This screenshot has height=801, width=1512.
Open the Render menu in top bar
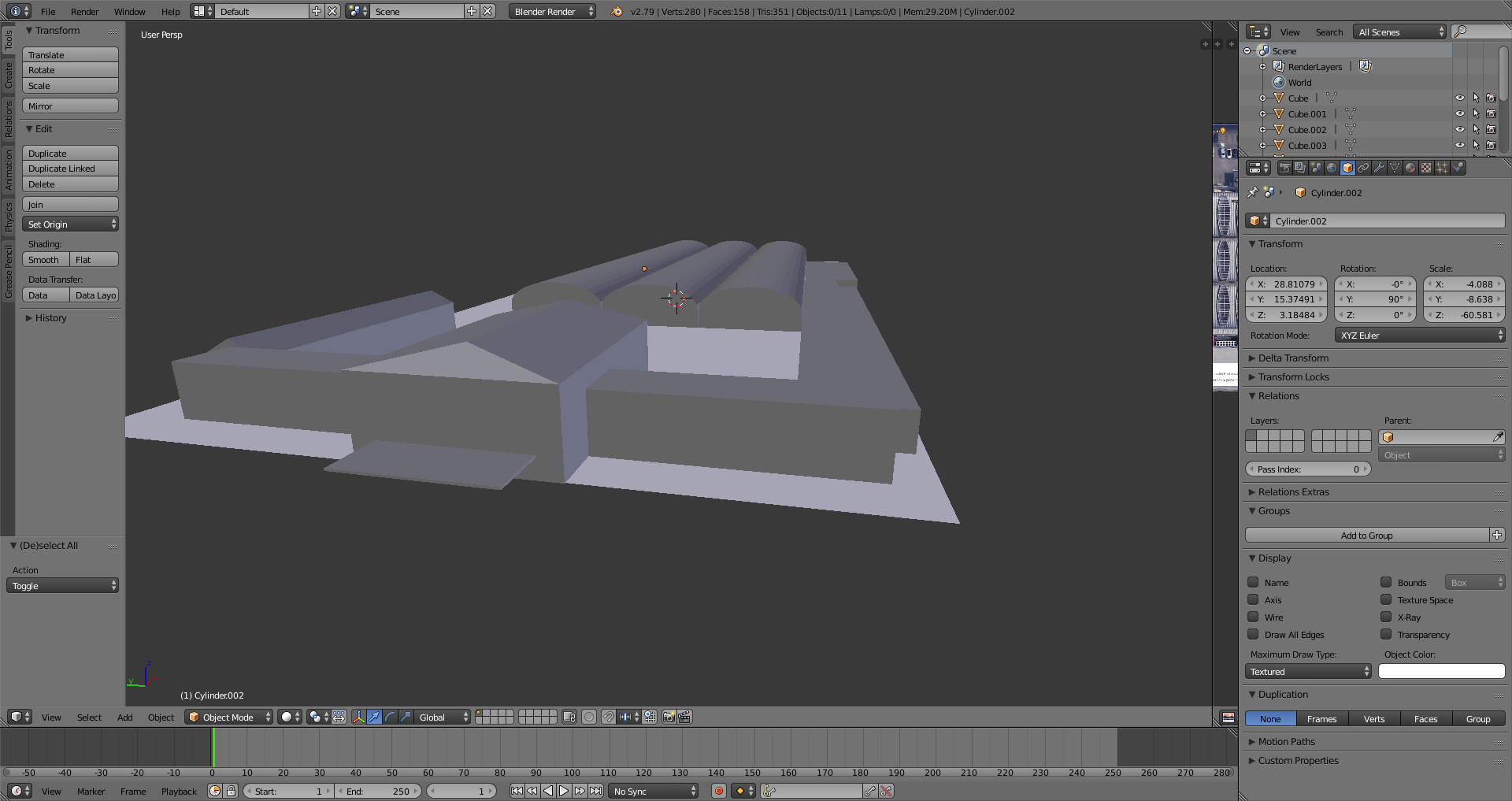(x=84, y=11)
